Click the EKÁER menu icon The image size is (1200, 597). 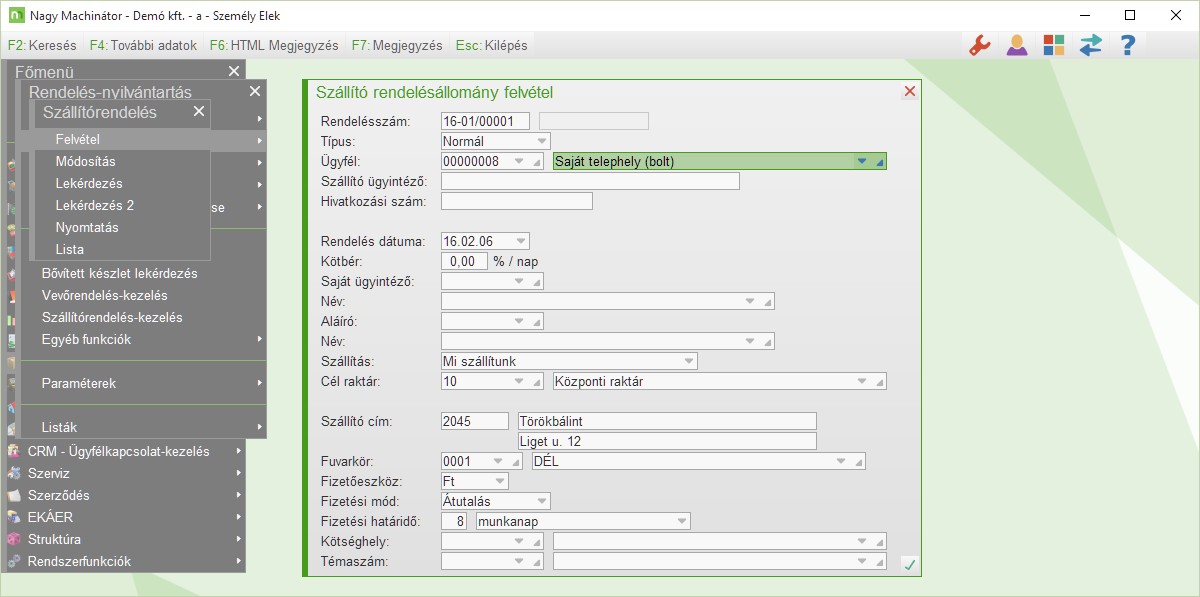point(14,517)
